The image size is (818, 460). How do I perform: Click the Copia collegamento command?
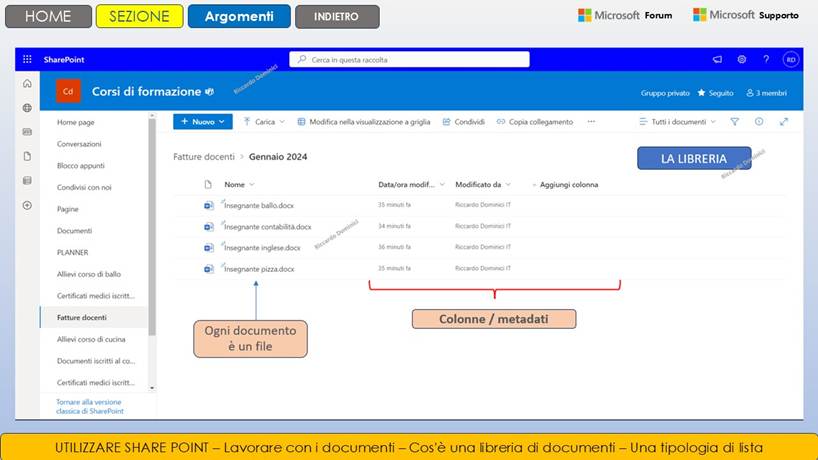click(534, 122)
